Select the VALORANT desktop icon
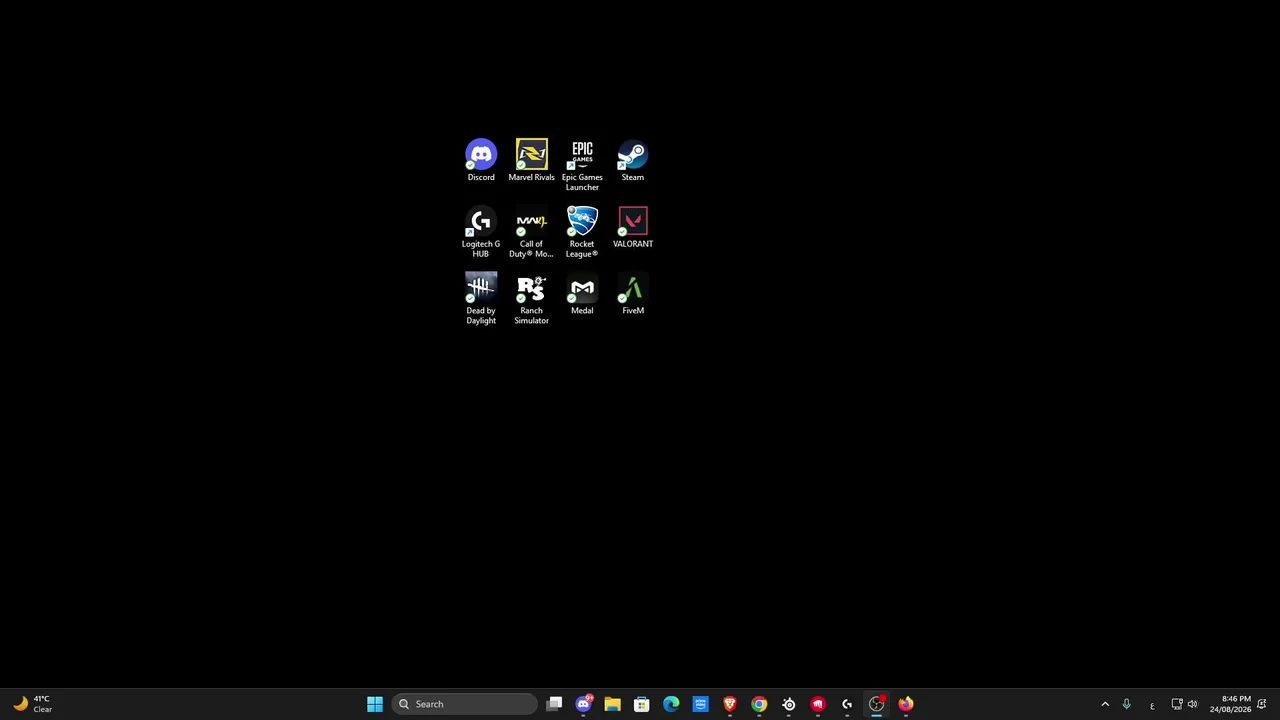Image resolution: width=1280 pixels, height=720 pixels. click(633, 227)
